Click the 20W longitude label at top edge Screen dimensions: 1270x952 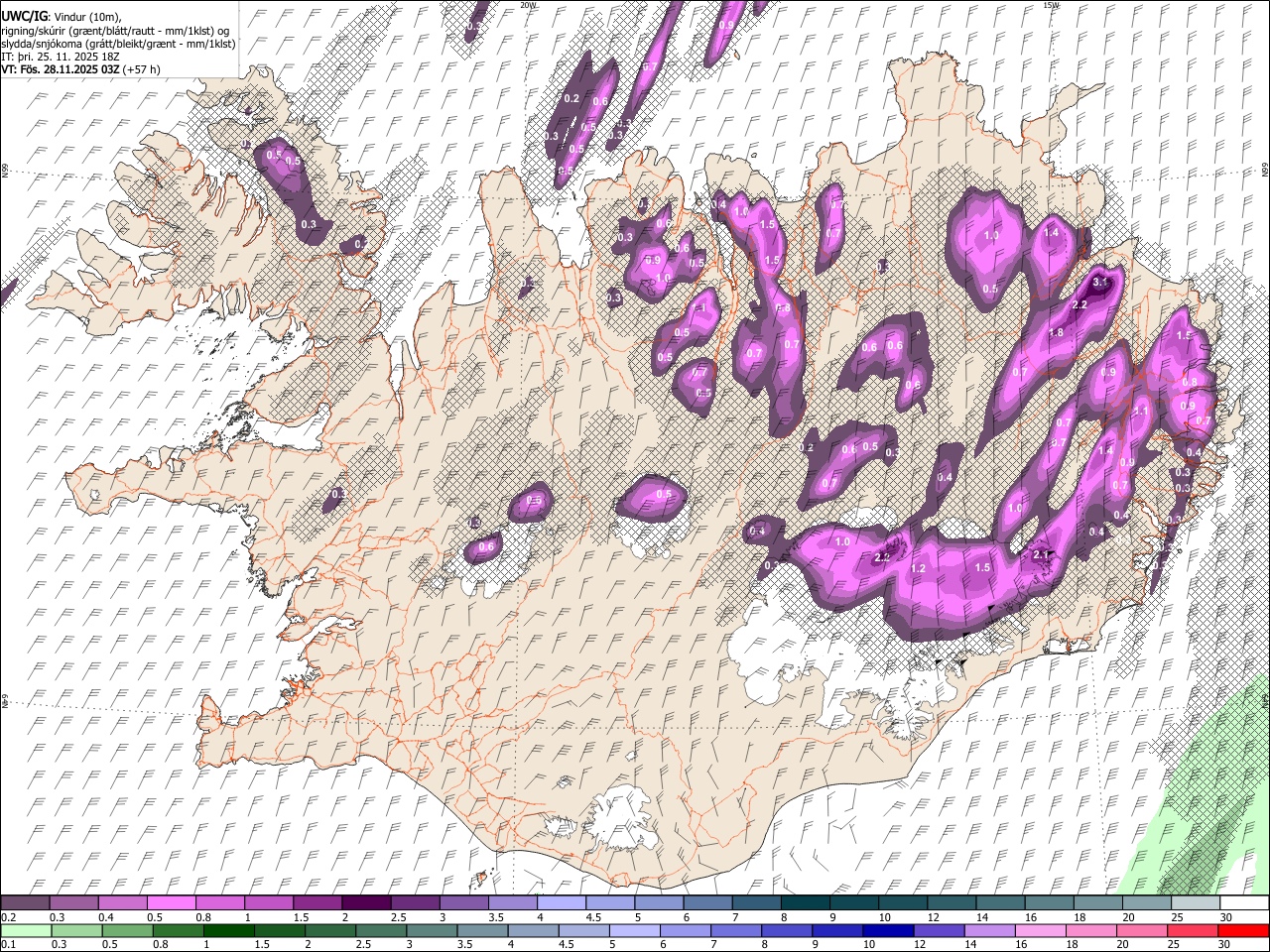528,5
